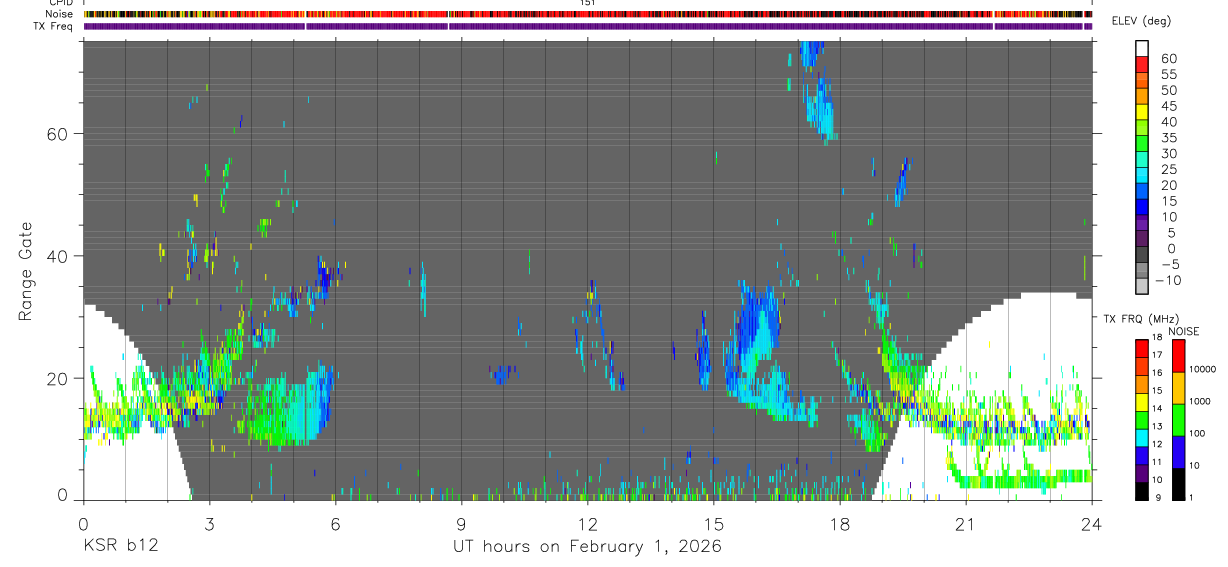Click the ELEV legend value 50
Viewport: 1228px width, 567px height.
[x=1168, y=90]
